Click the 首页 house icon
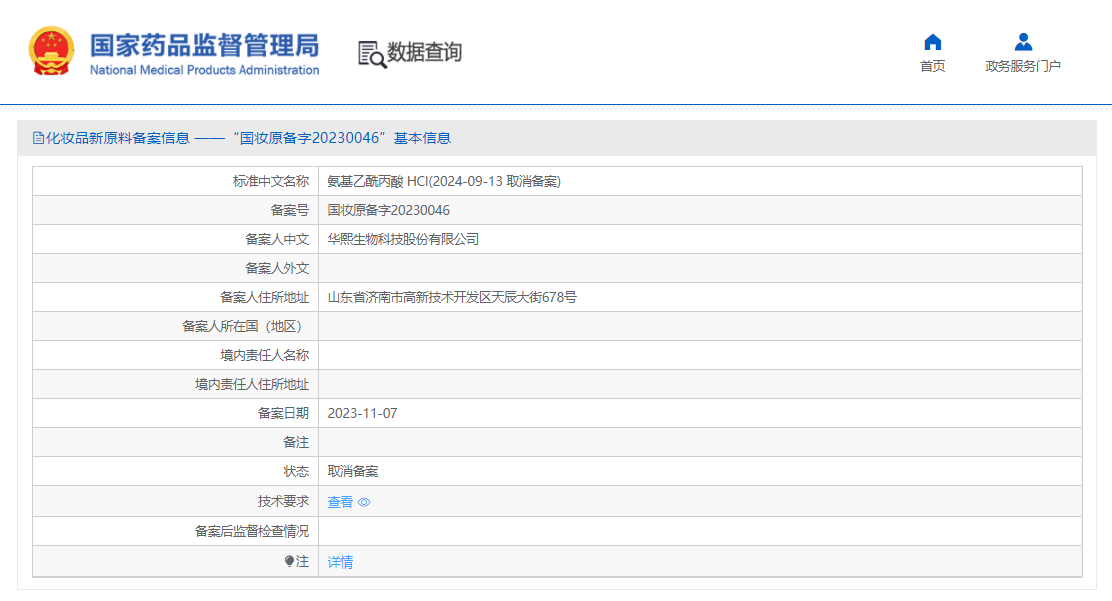Screen dimensions: 1112x601 [x=932, y=42]
